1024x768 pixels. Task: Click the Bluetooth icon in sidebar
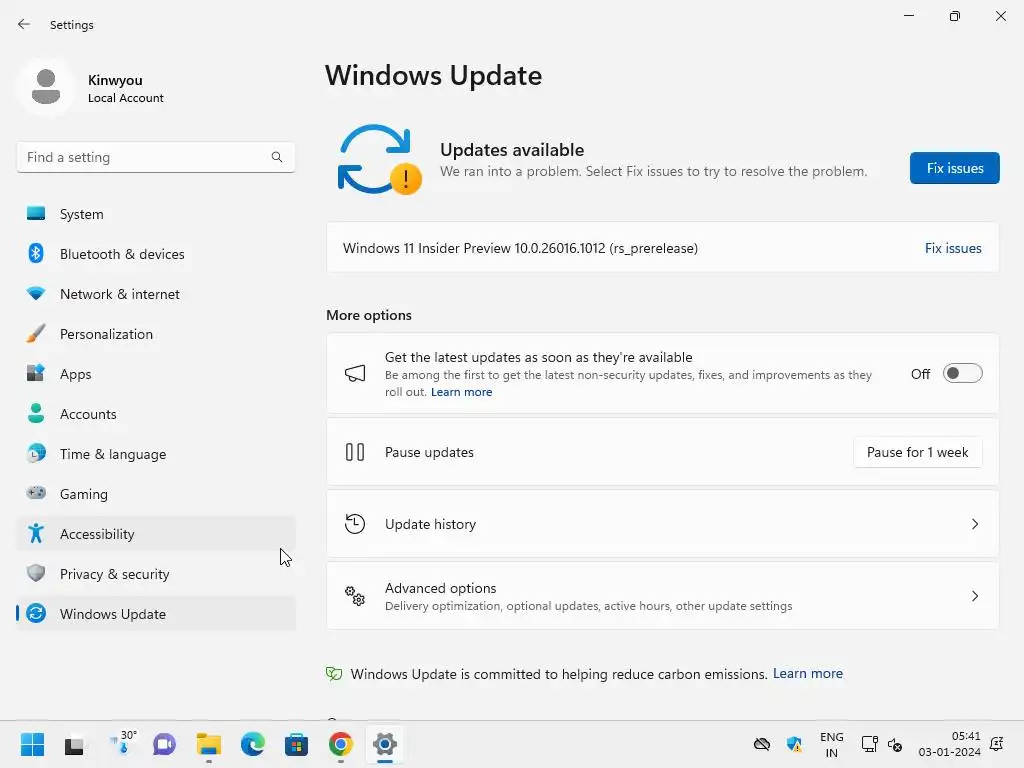click(x=36, y=253)
